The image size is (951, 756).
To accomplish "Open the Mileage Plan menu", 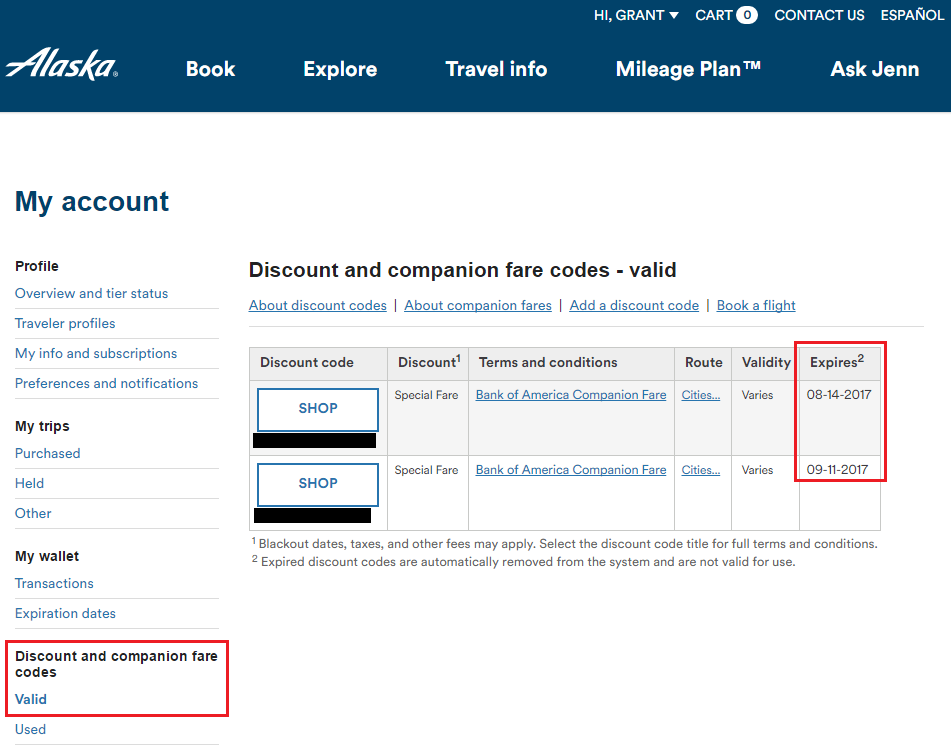I will coord(688,69).
